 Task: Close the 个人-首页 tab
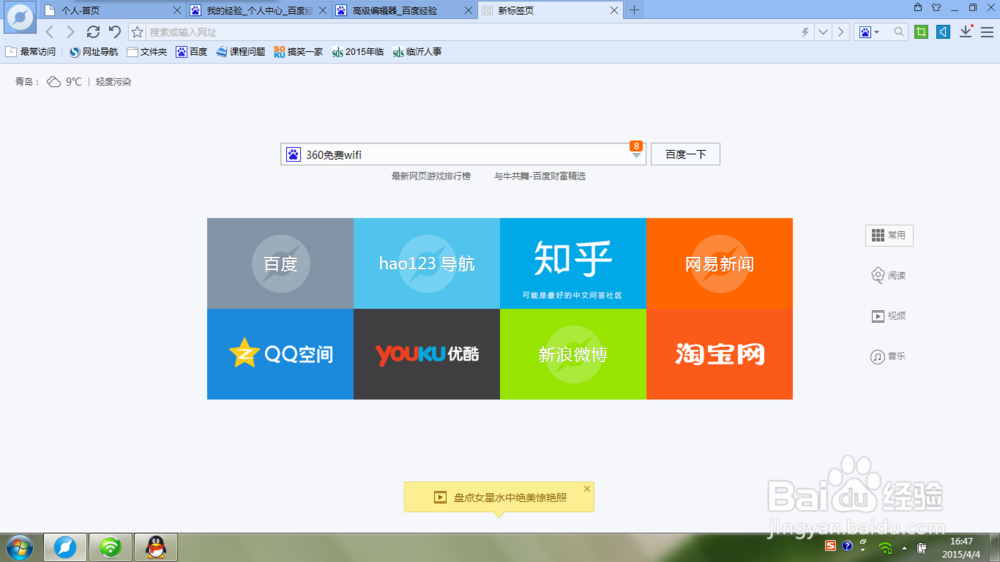click(x=177, y=10)
